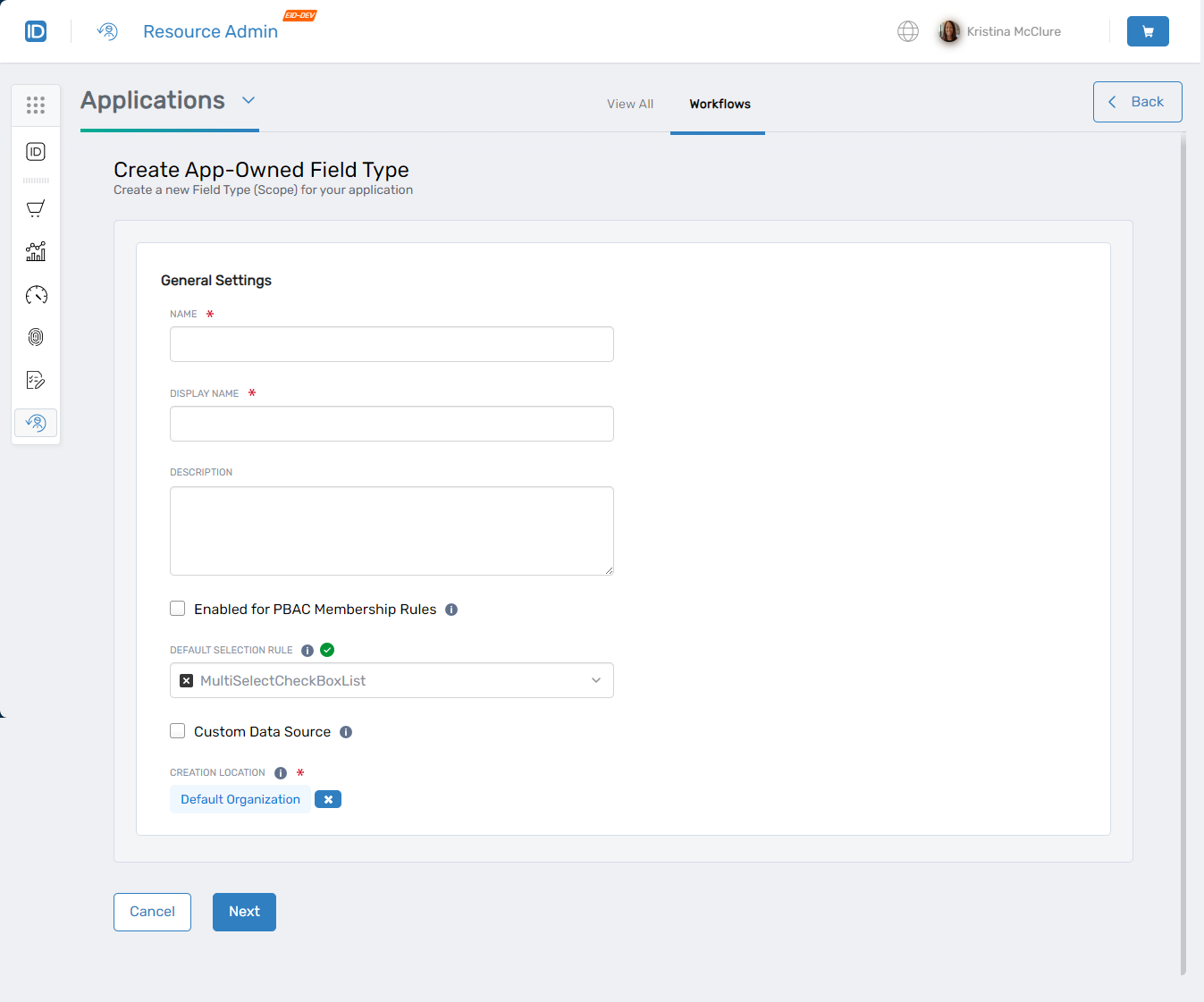Open the shopping cart section in sidebar

[x=36, y=208]
